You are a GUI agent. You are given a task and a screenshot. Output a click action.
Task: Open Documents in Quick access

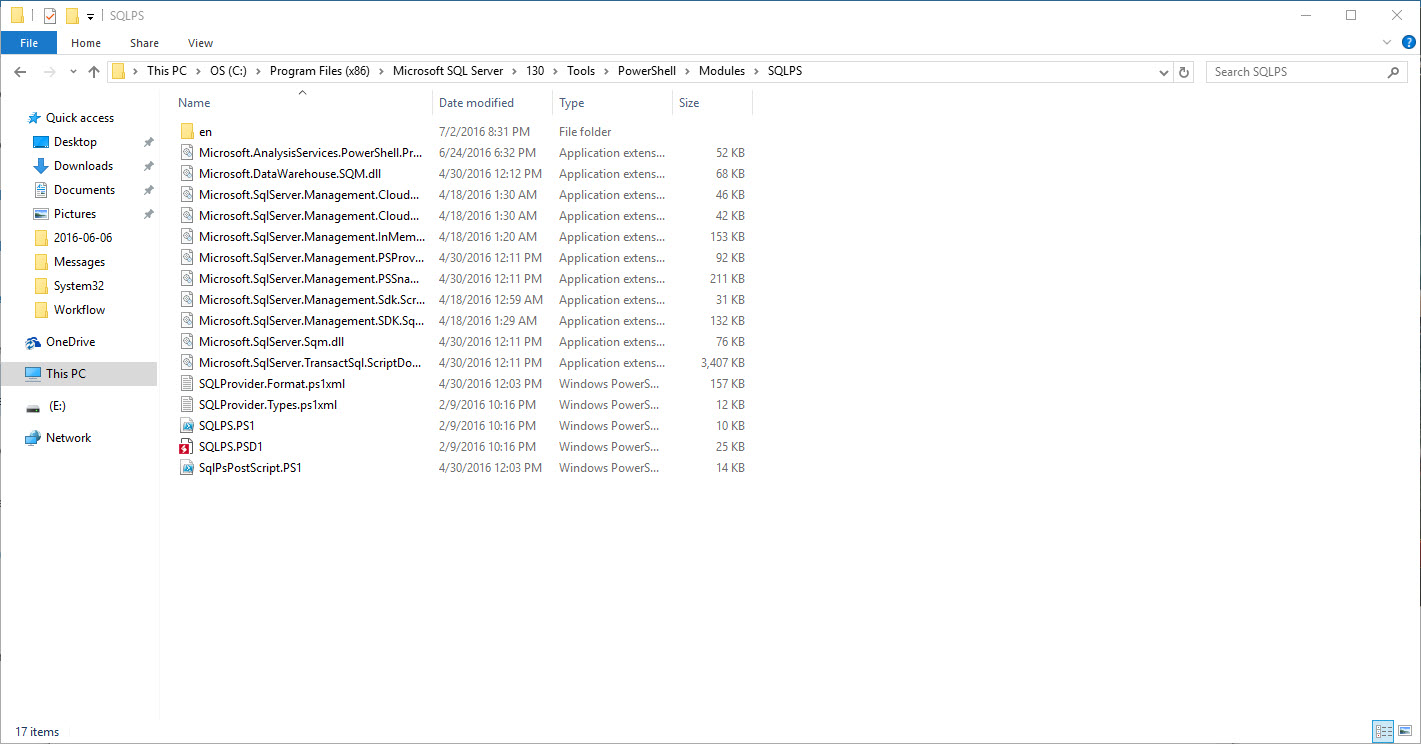[84, 190]
